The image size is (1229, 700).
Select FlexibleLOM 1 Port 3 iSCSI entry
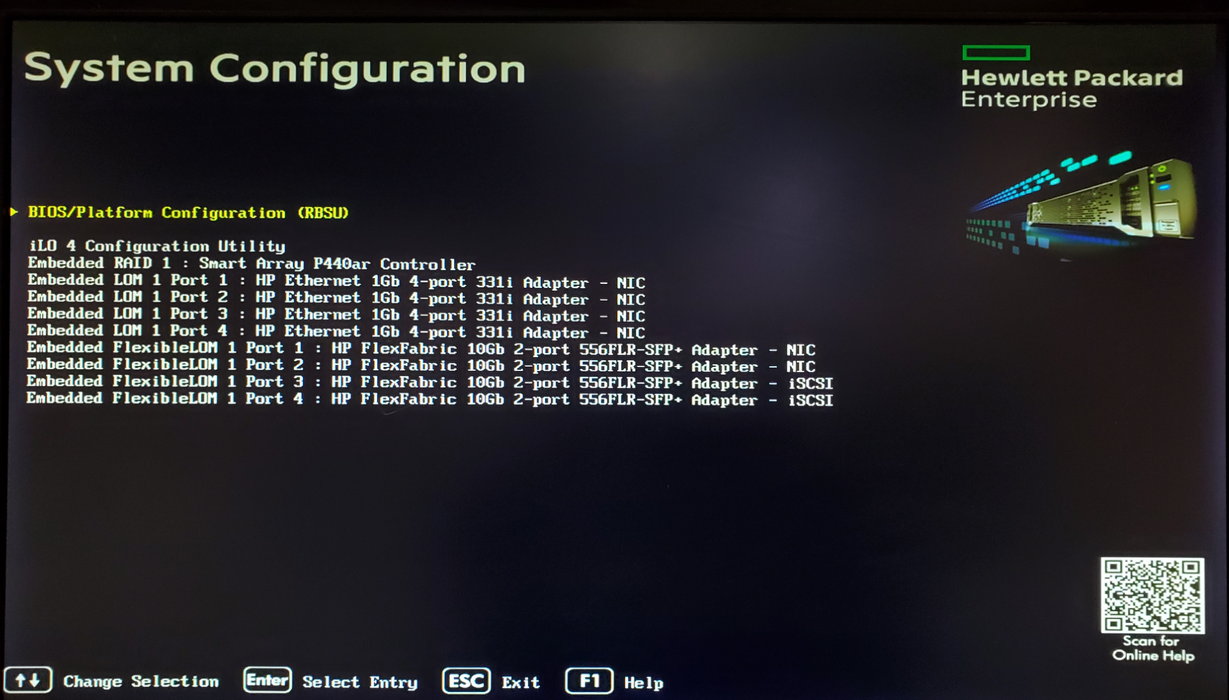(x=429, y=382)
